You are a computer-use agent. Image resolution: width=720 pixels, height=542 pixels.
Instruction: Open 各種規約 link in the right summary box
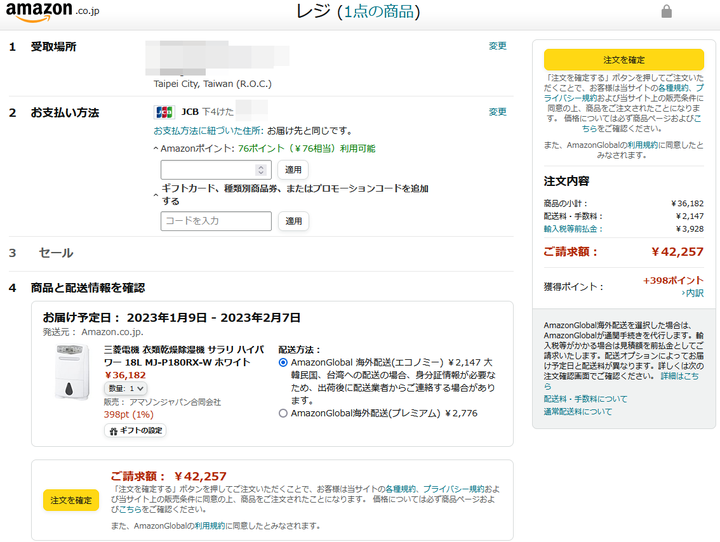[x=673, y=88]
